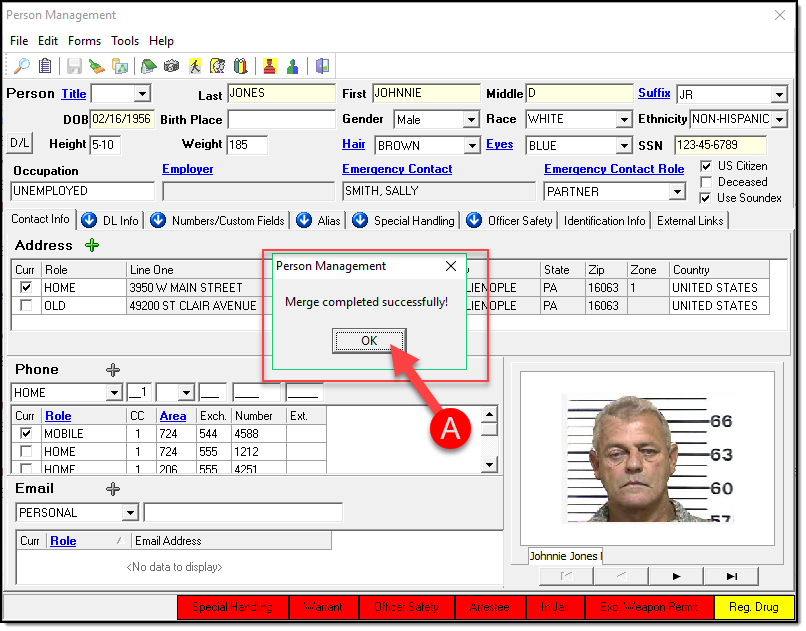This screenshot has height=631, width=806.
Task: Expand the Emergency Contact Role PARTNER dropdown
Action: pos(676,191)
